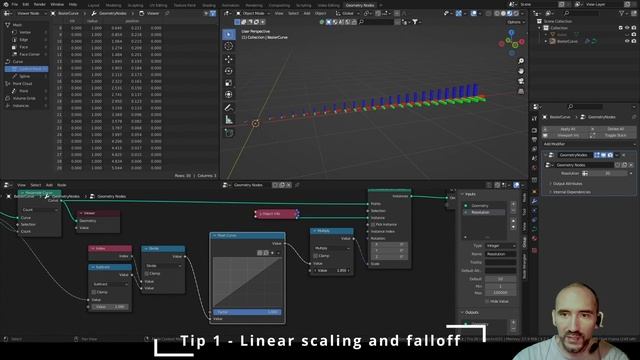Expand the Output Attributes panel
Image resolution: width=640 pixels, height=360 pixels.
[567, 184]
